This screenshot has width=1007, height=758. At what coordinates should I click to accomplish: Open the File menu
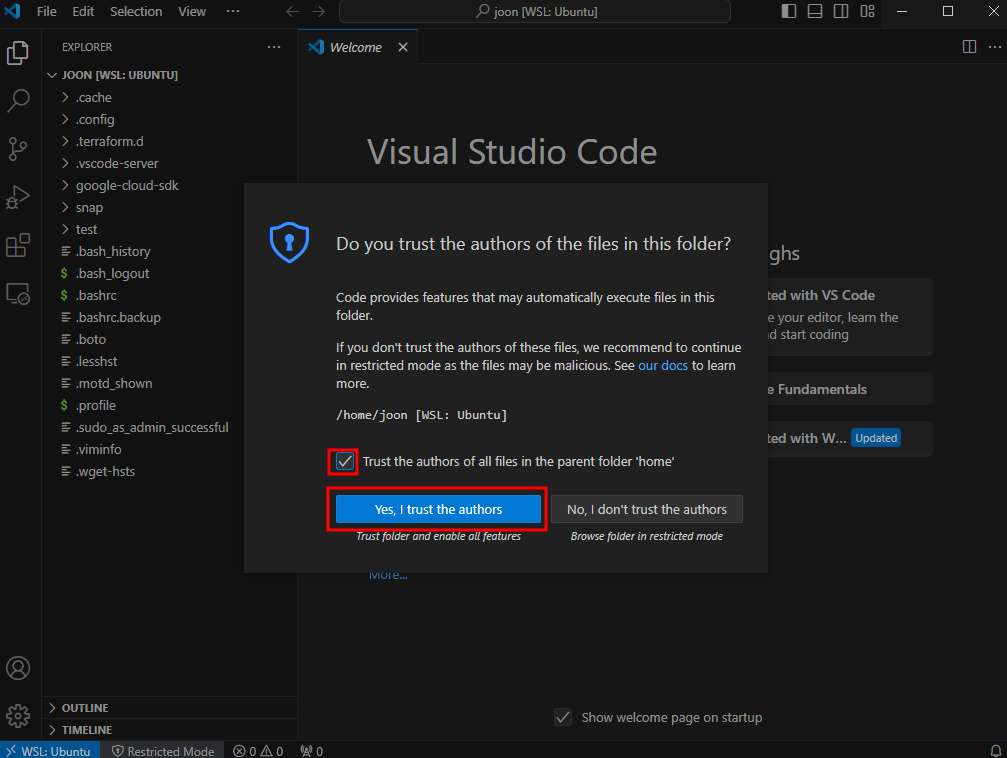point(46,12)
